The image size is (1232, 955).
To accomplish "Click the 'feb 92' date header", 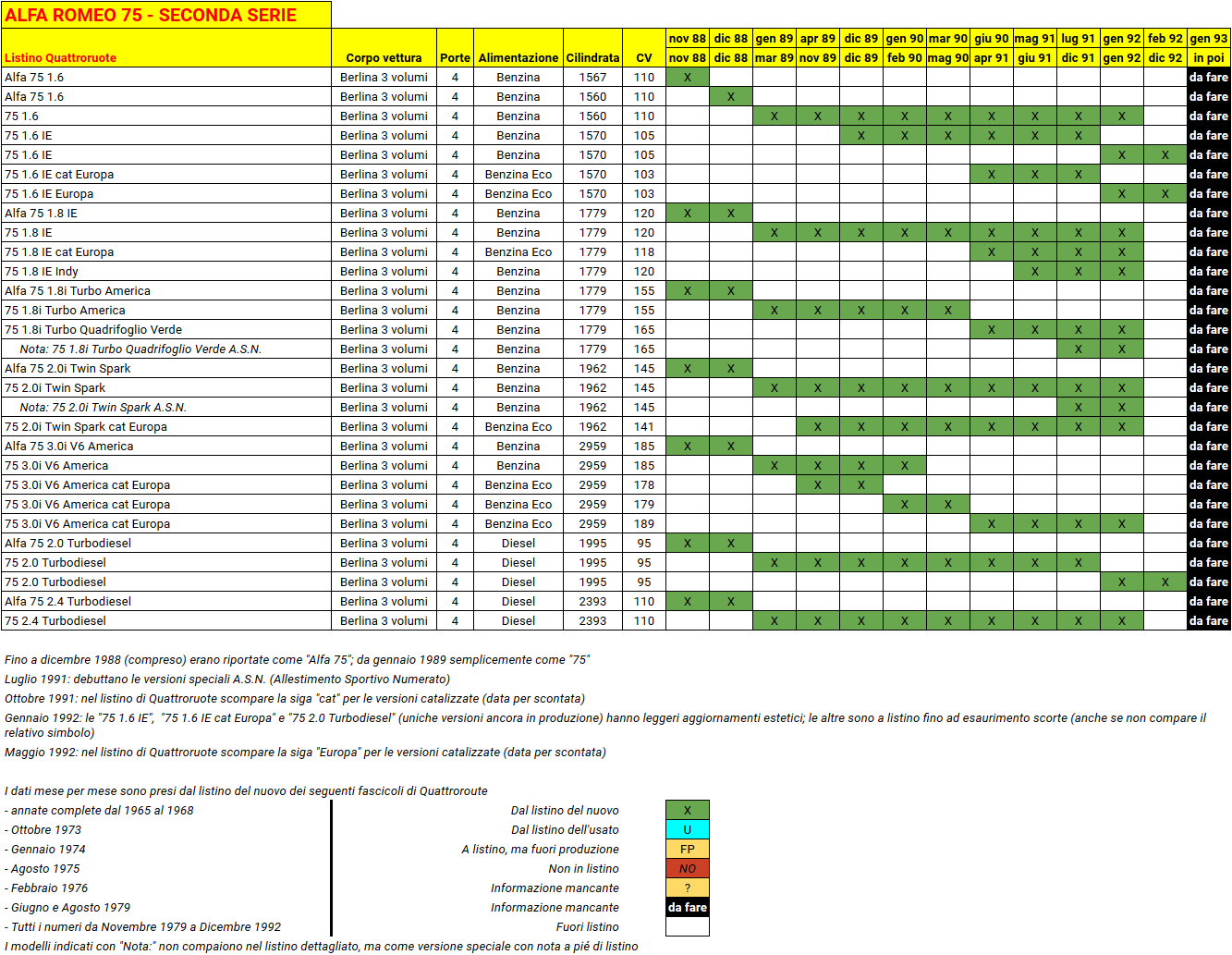I will click(1165, 38).
